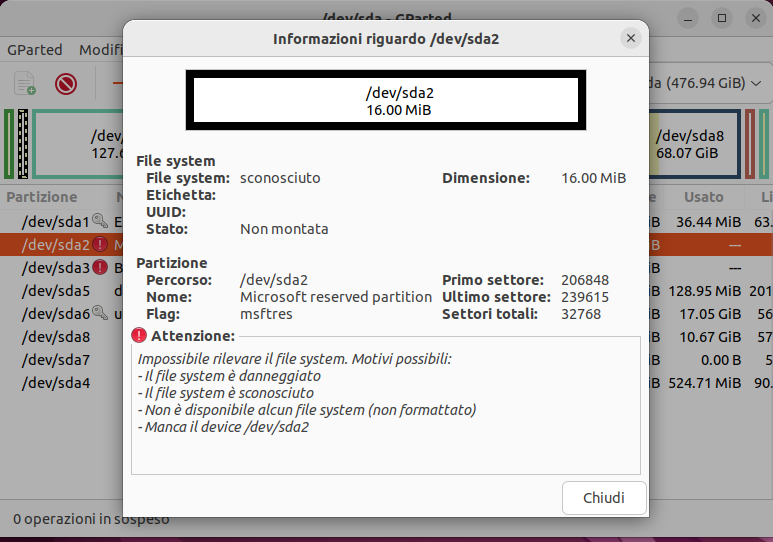Click the 'Microsoft reserved partition' name value
The height and width of the screenshot is (542, 773).
pyautogui.click(x=336, y=297)
